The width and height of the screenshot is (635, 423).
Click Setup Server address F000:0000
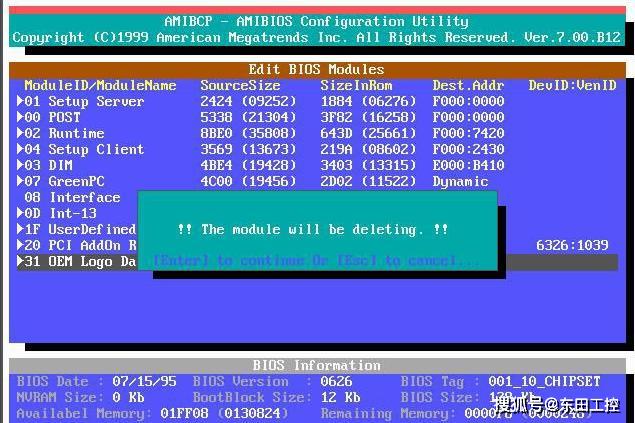tap(469, 101)
